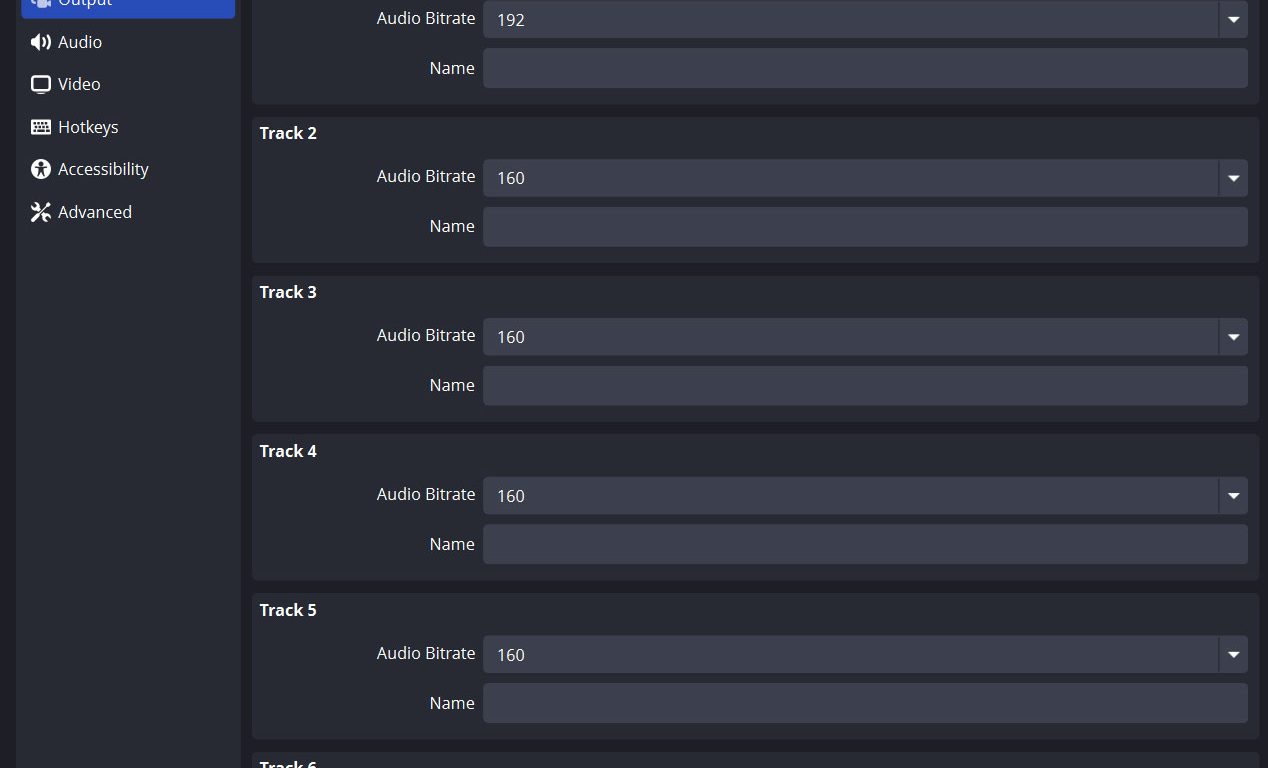Click the Track 2 Name input field
The height and width of the screenshot is (768, 1268).
(x=865, y=227)
